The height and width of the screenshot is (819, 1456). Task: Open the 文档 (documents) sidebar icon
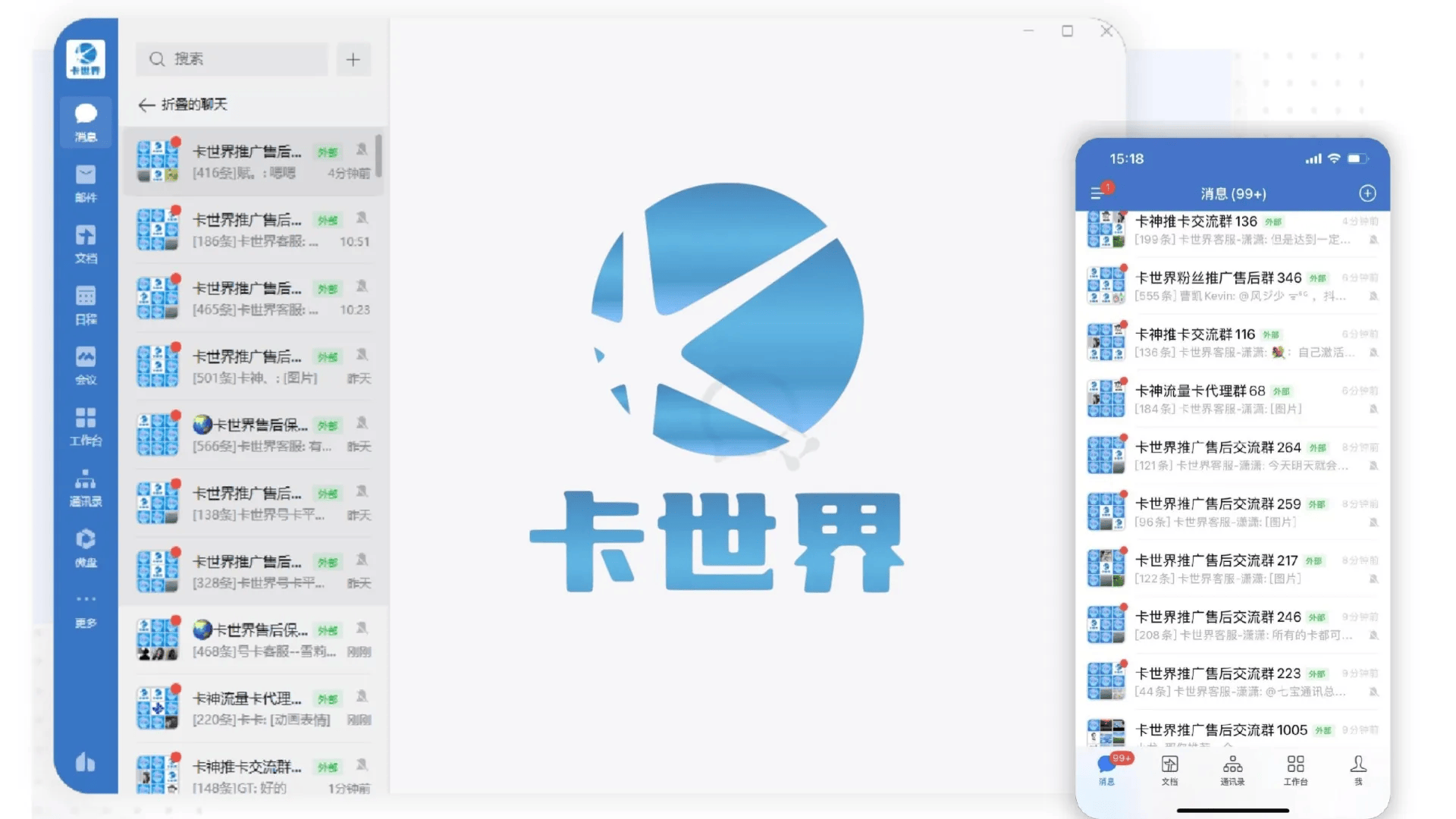click(x=86, y=243)
